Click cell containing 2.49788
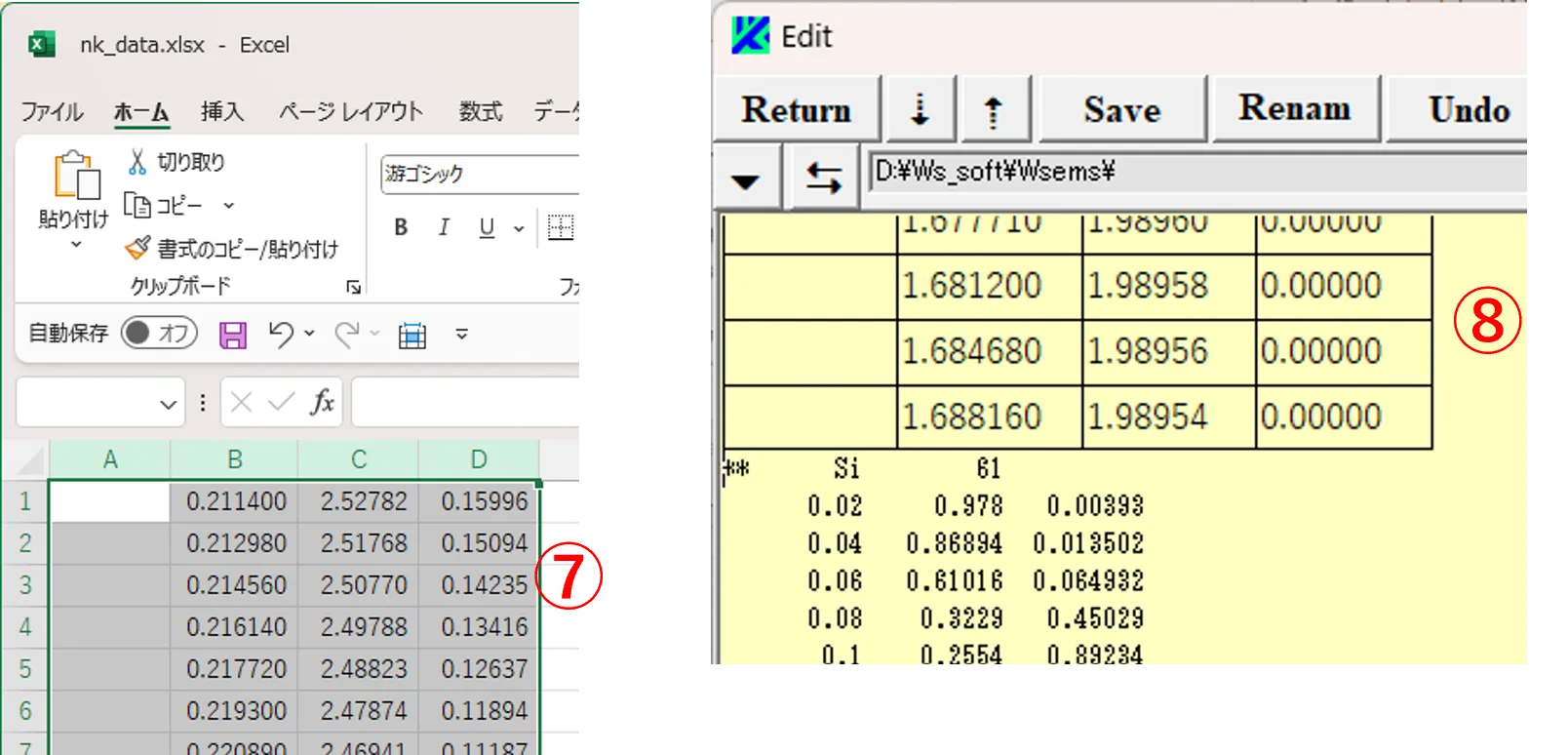 coord(359,627)
